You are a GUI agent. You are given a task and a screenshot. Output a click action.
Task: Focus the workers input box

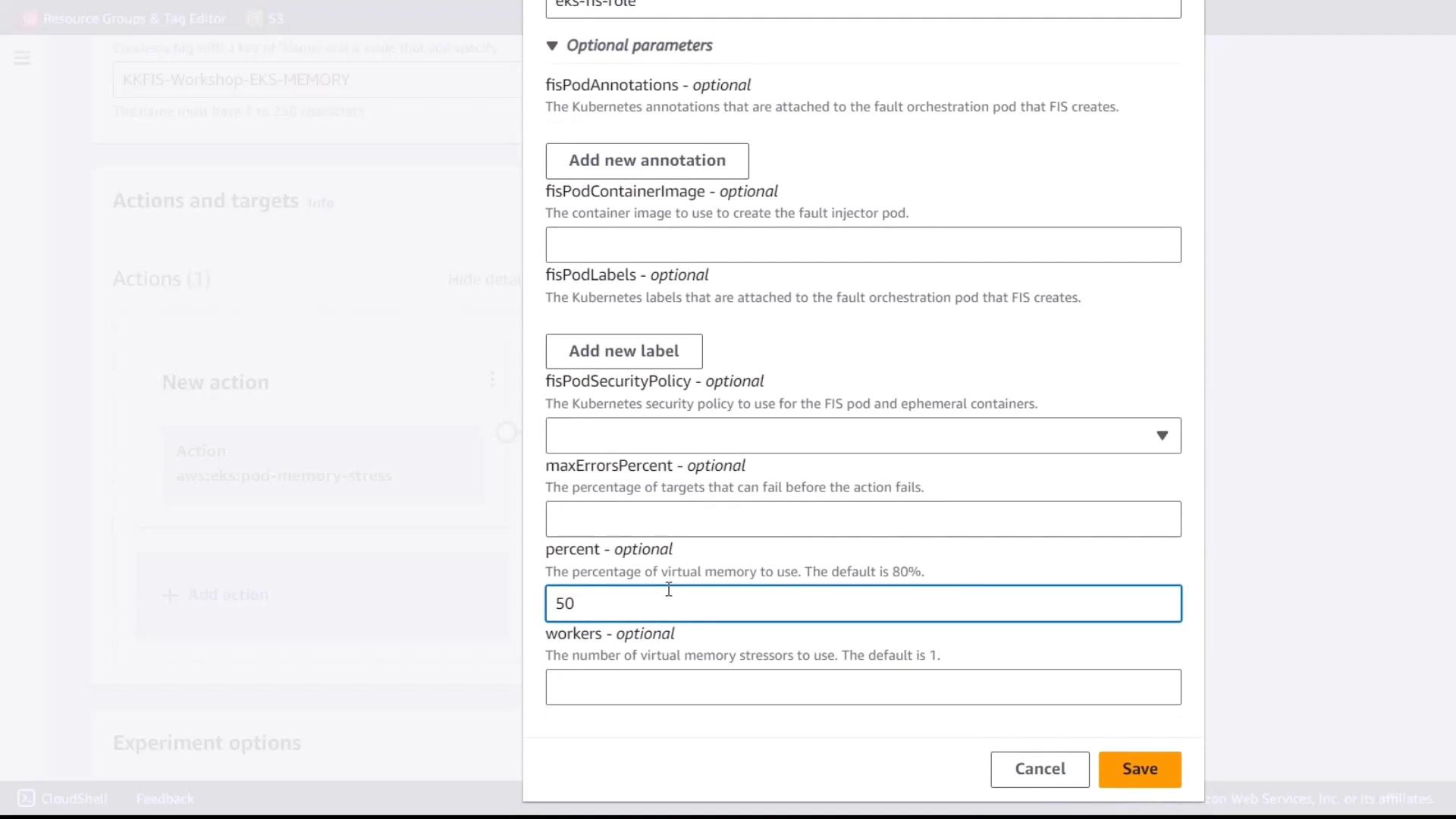pyautogui.click(x=863, y=687)
